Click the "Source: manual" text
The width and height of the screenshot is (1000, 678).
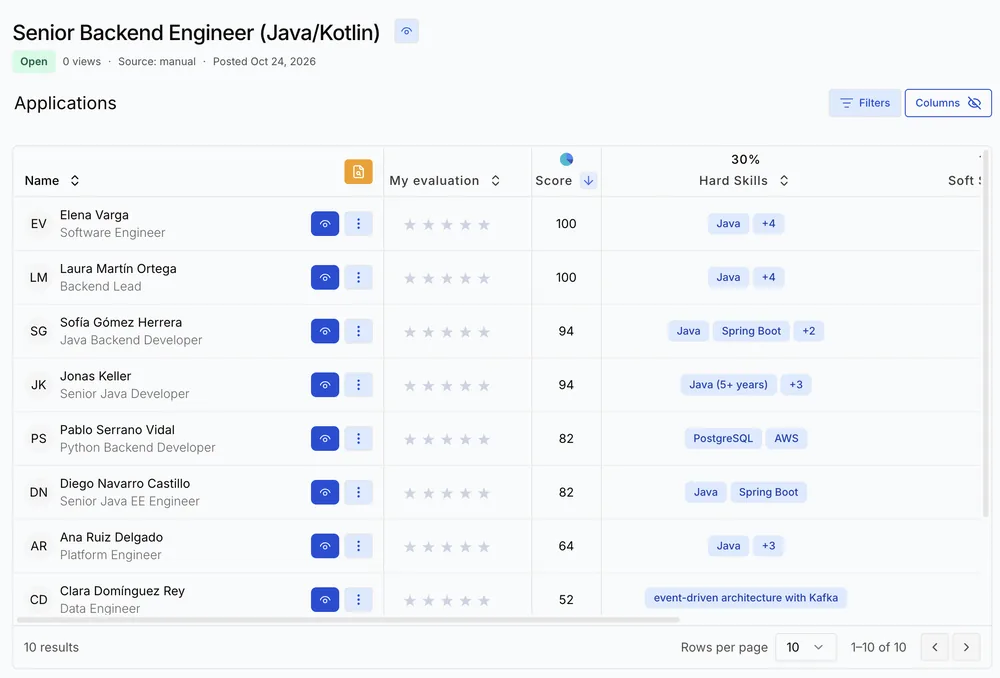click(157, 61)
